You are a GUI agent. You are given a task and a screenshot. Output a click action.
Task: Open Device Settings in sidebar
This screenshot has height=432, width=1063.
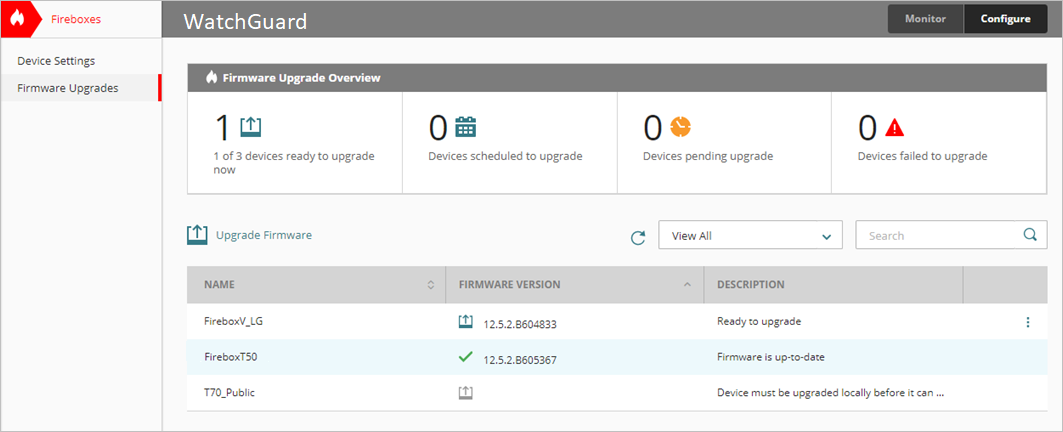point(56,61)
